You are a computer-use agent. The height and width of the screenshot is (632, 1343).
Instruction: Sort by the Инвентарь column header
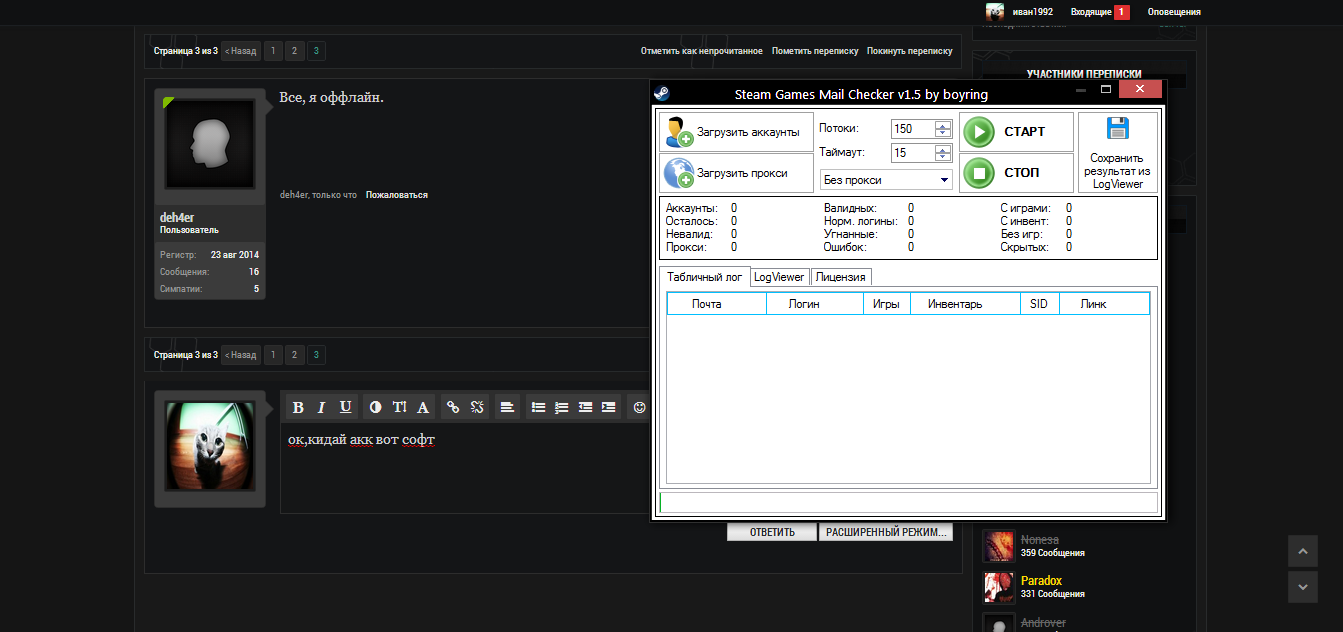tap(965, 304)
